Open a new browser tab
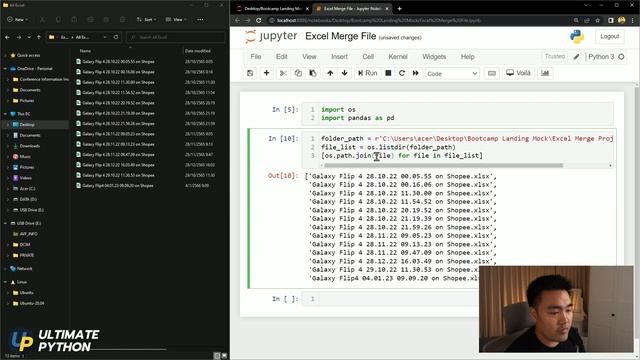Screen dimensions: 640x360 coord(400,9)
